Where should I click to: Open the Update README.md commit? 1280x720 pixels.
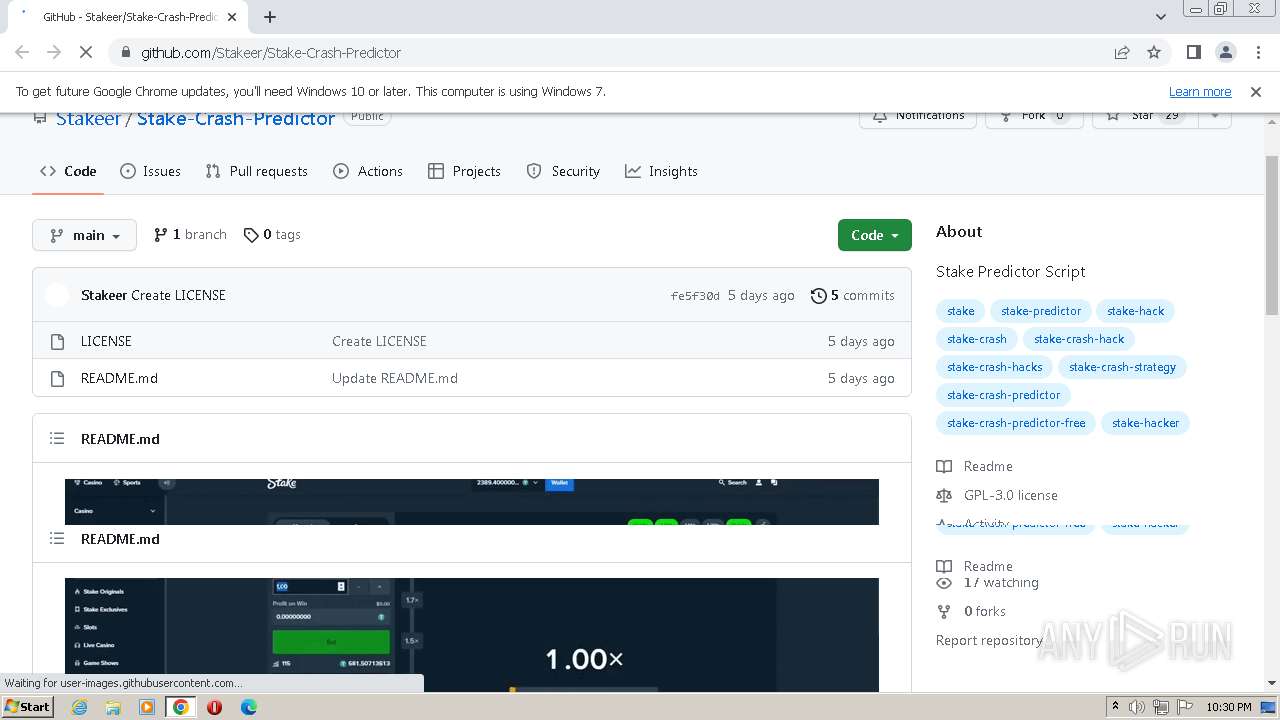point(395,378)
